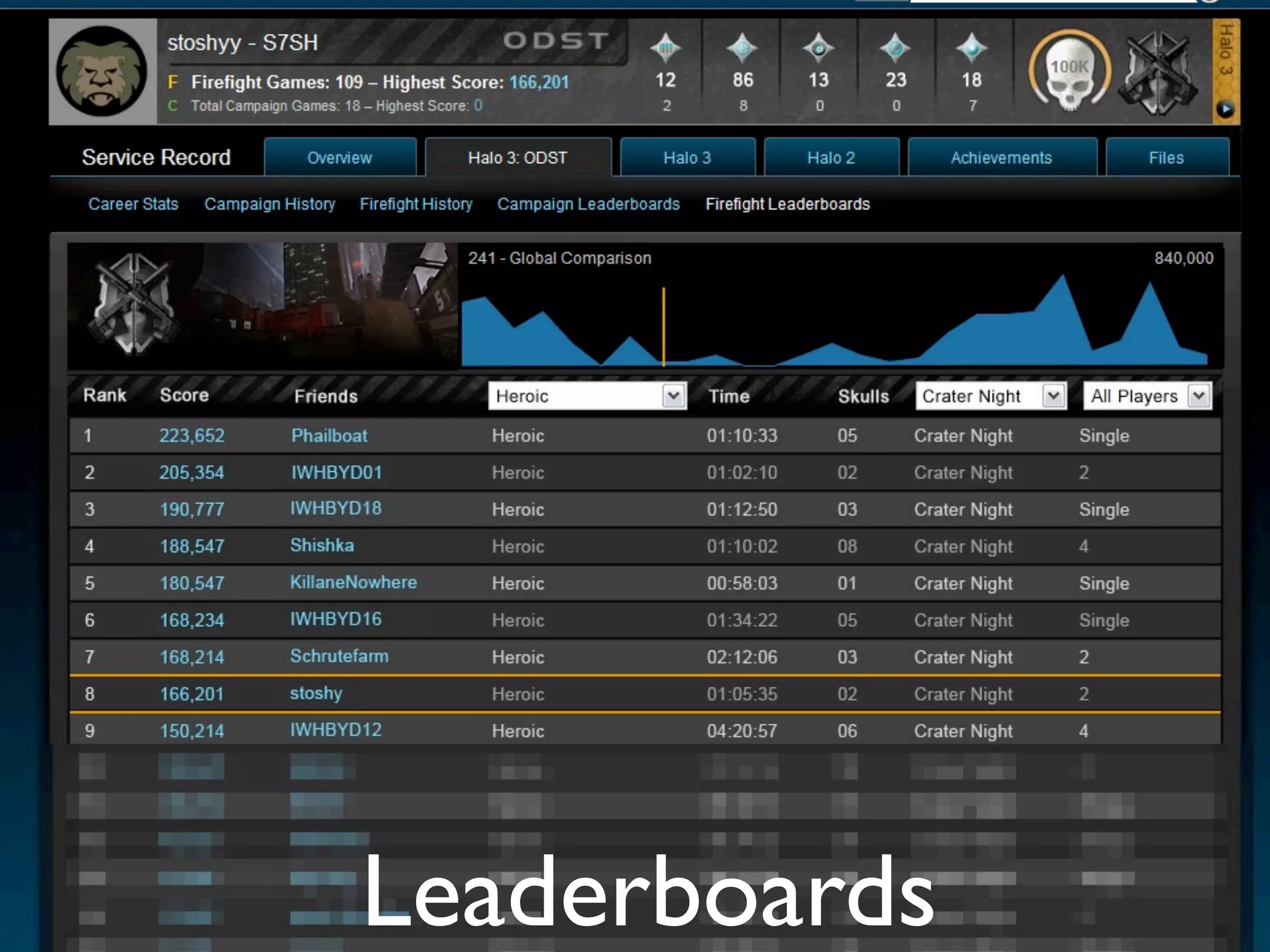
Task: Click the medal icon above 23
Action: 895,48
